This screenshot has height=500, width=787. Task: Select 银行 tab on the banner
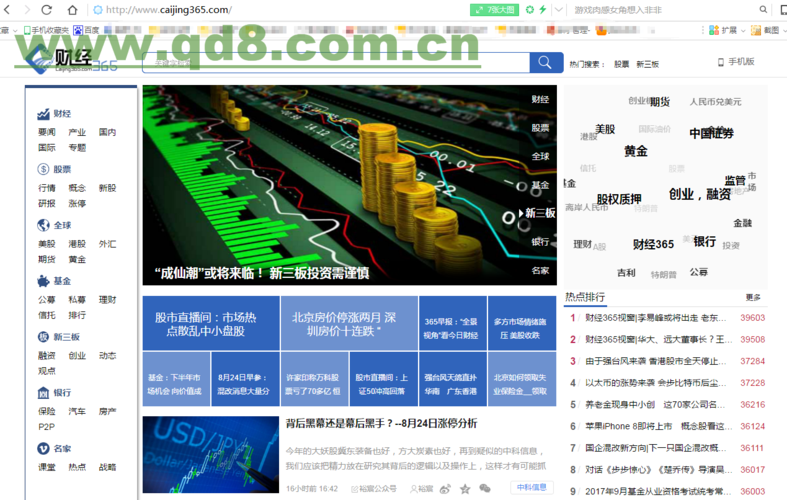coord(541,242)
